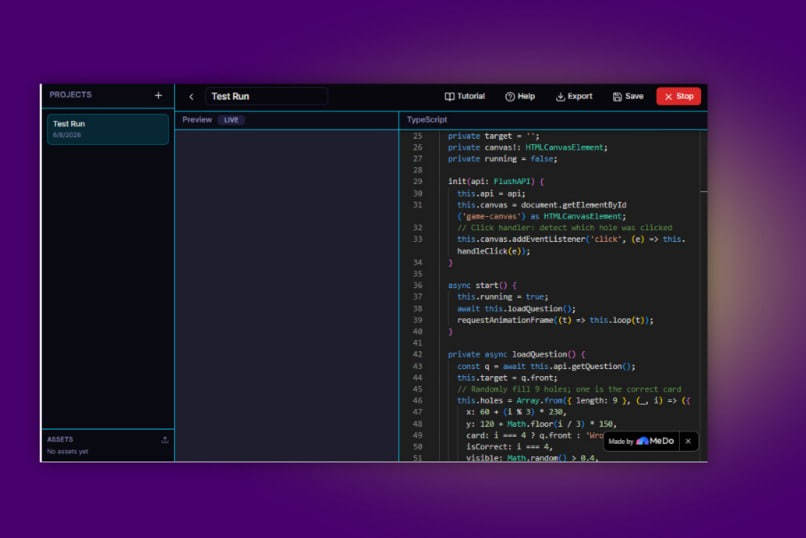This screenshot has height=538, width=806.
Task: Open the Made by MeDo link
Action: coord(641,441)
